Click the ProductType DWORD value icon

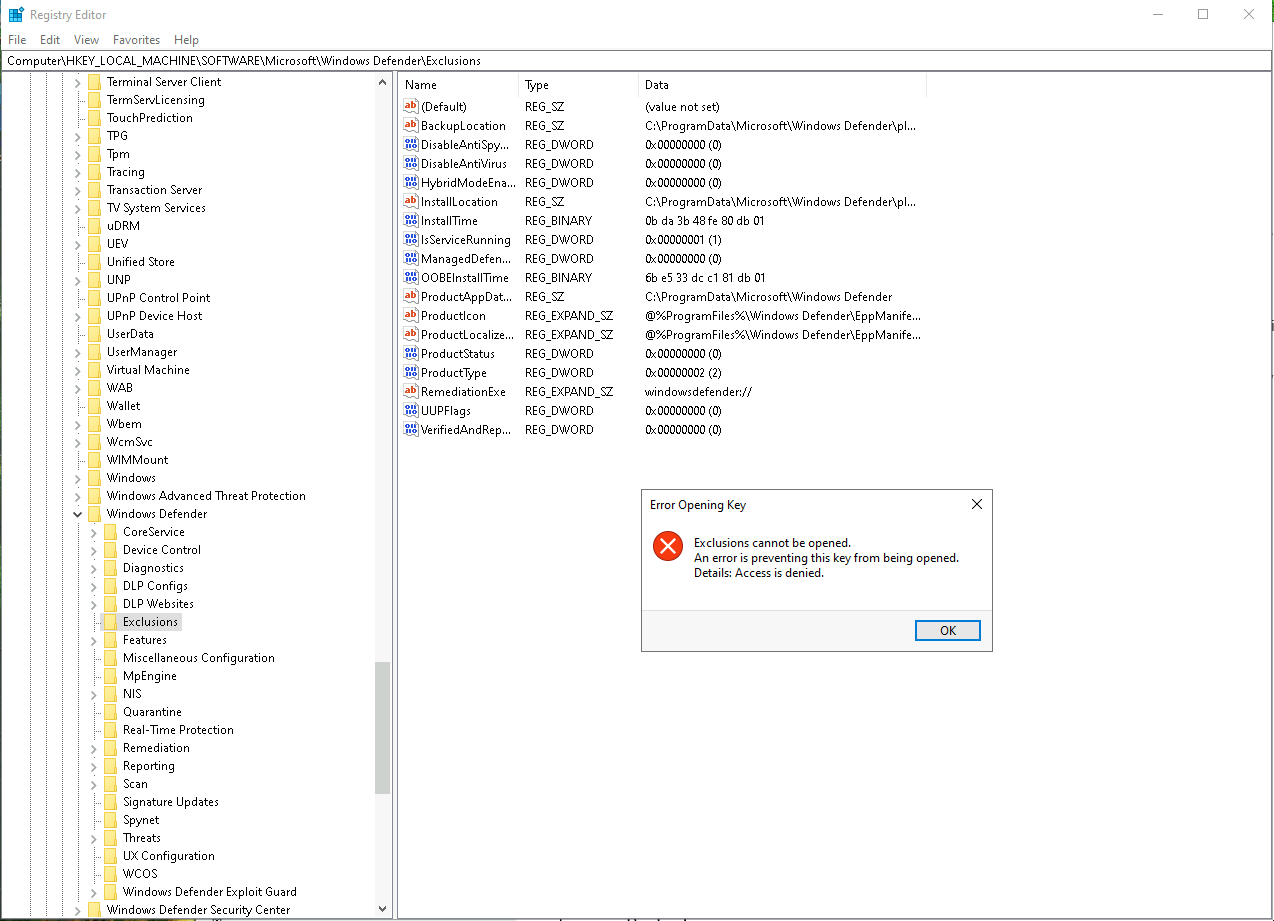coord(410,372)
